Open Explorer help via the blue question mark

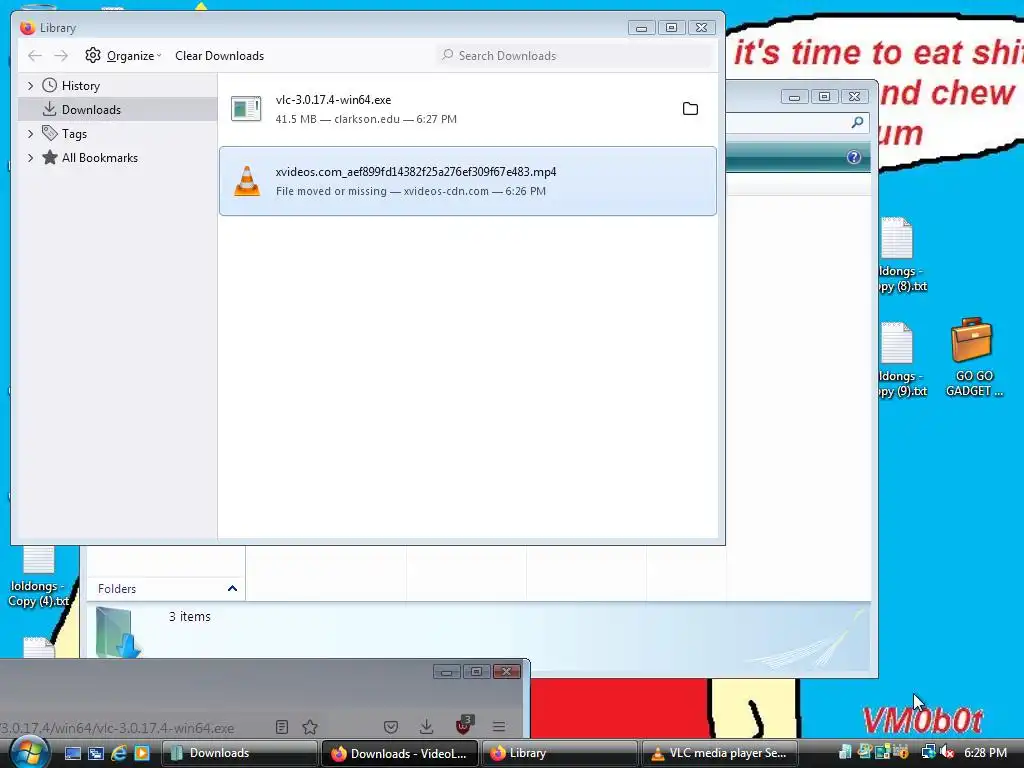854,157
